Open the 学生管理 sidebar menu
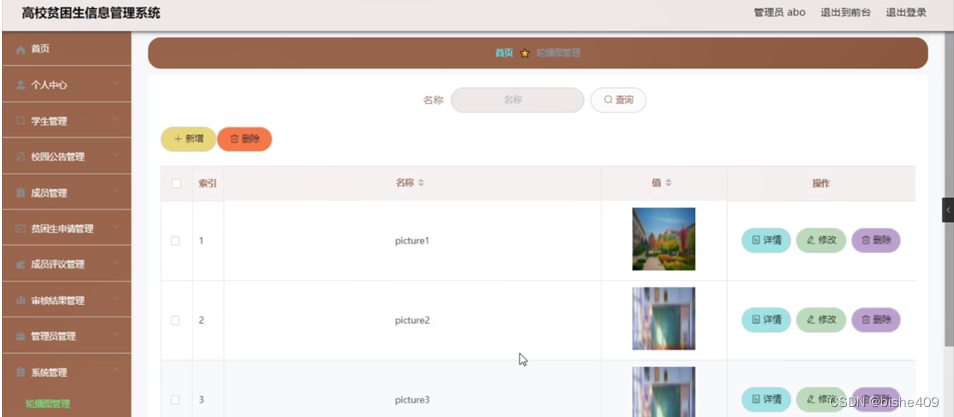 click(x=67, y=121)
